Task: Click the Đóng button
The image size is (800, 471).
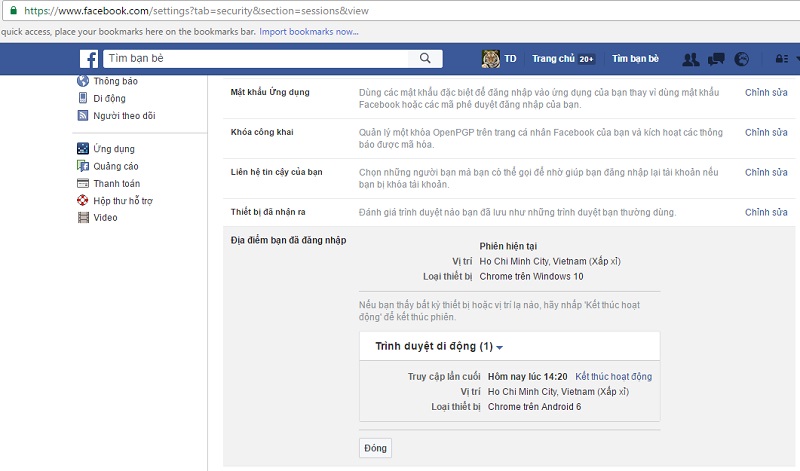Action: point(376,448)
